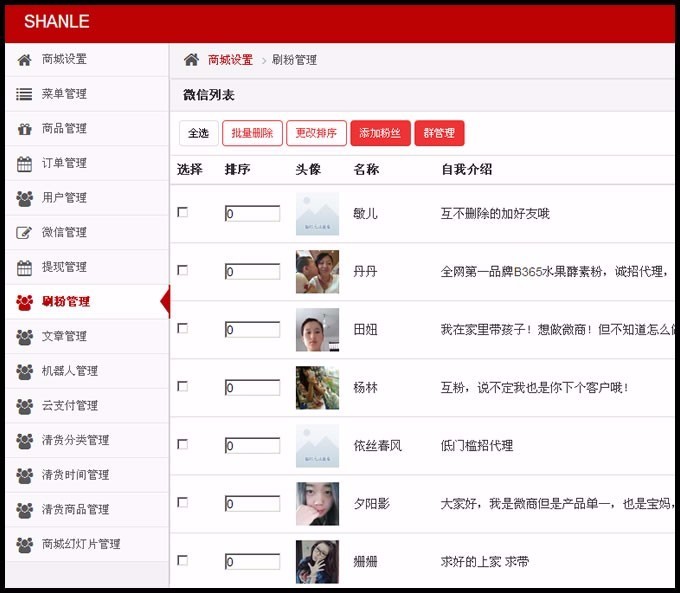Click the sort input for 姗姗
Screen dimensions: 680x593
point(252,562)
